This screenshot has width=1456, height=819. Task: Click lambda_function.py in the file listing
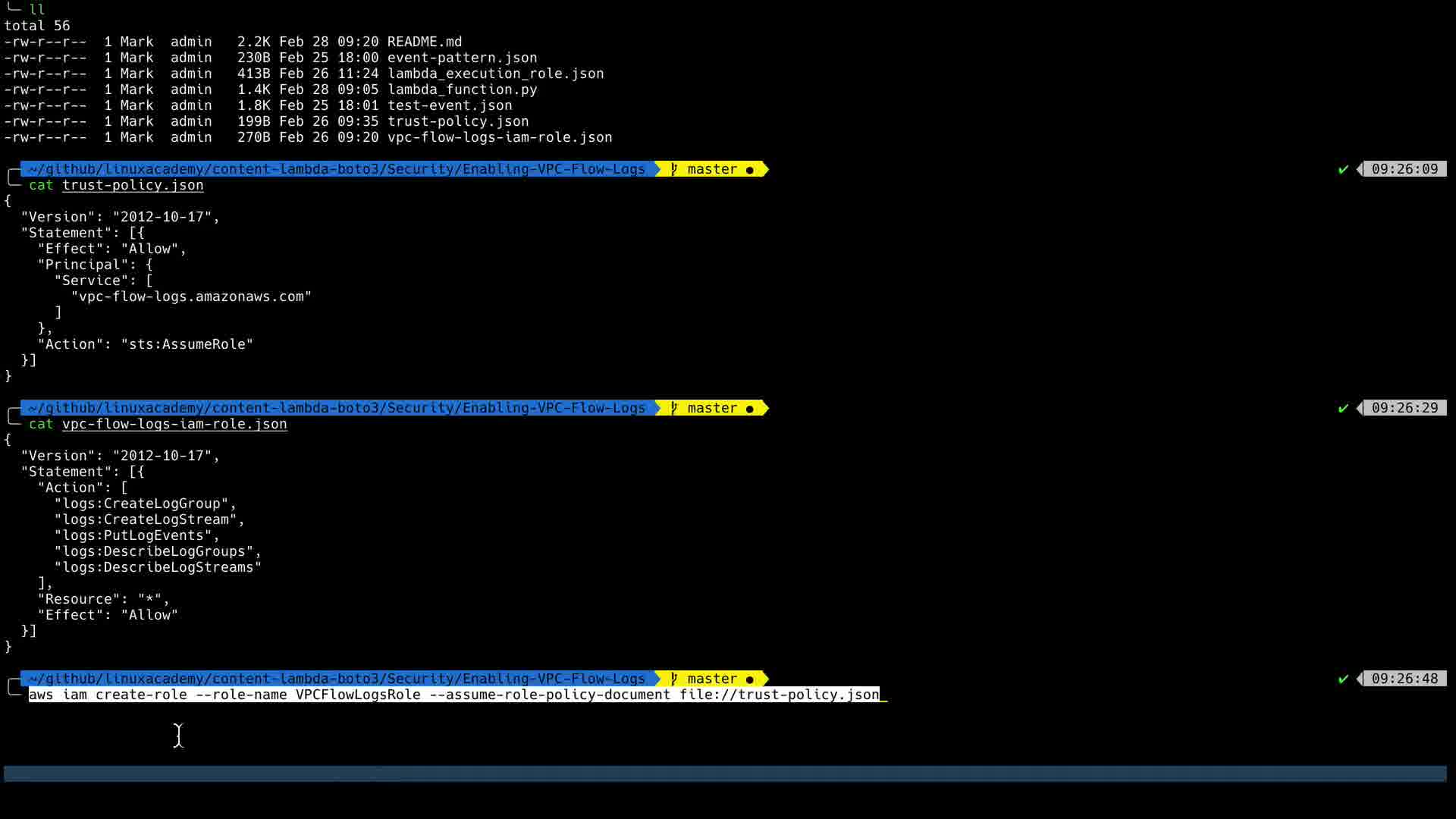coord(462,89)
